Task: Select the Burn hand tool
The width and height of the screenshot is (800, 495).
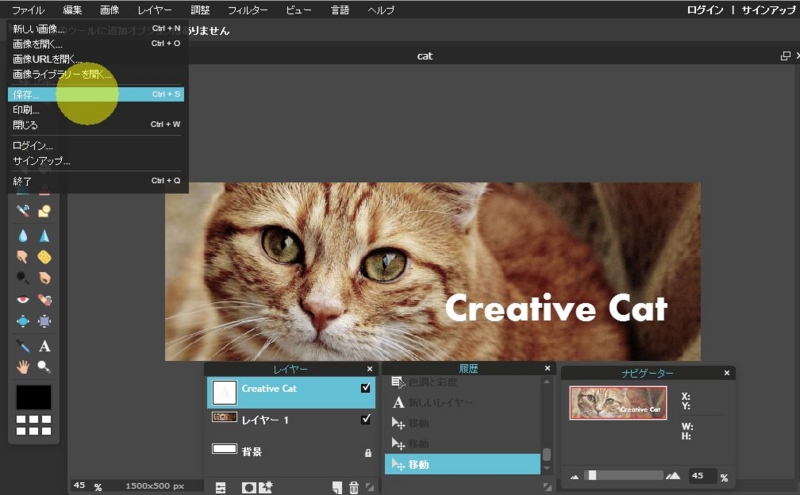Action: 44,278
